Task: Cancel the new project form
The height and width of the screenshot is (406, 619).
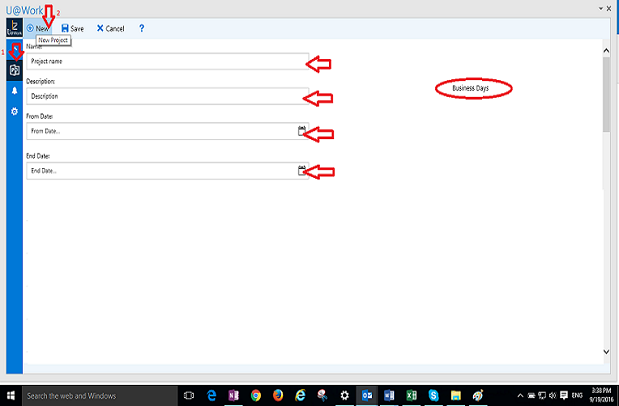Action: pos(110,29)
